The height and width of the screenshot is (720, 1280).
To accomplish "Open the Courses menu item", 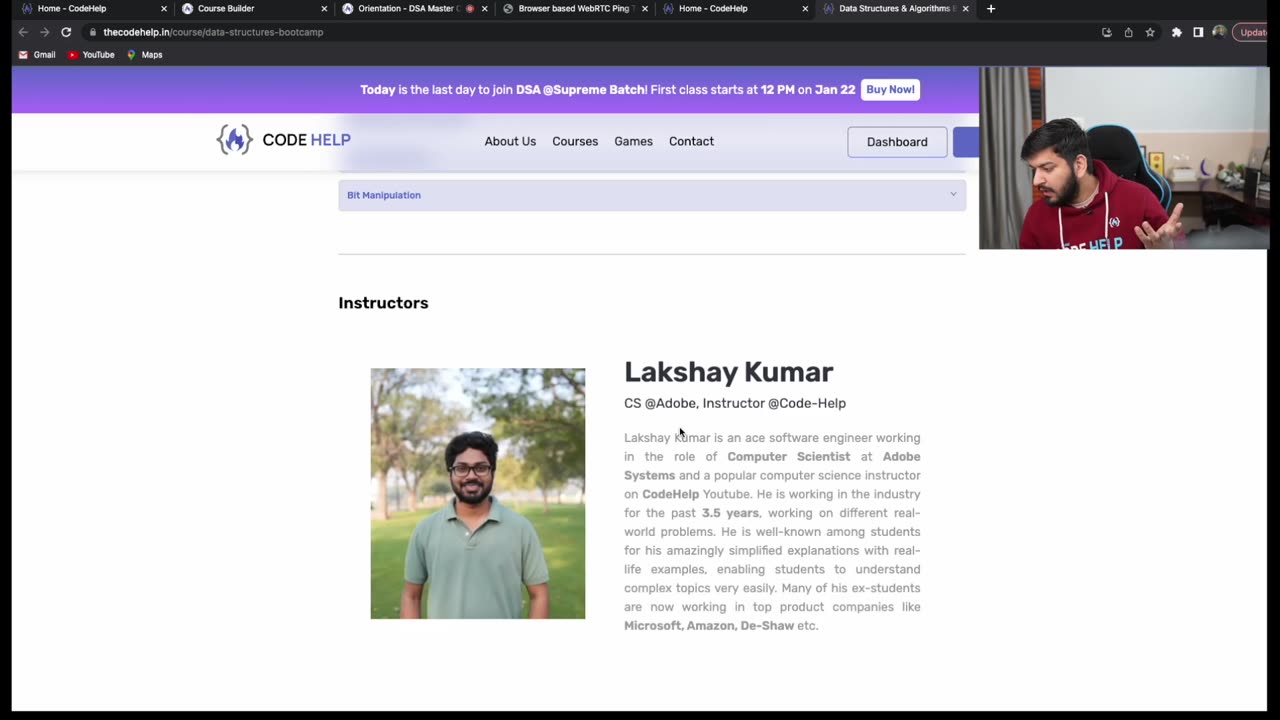I will tap(575, 141).
